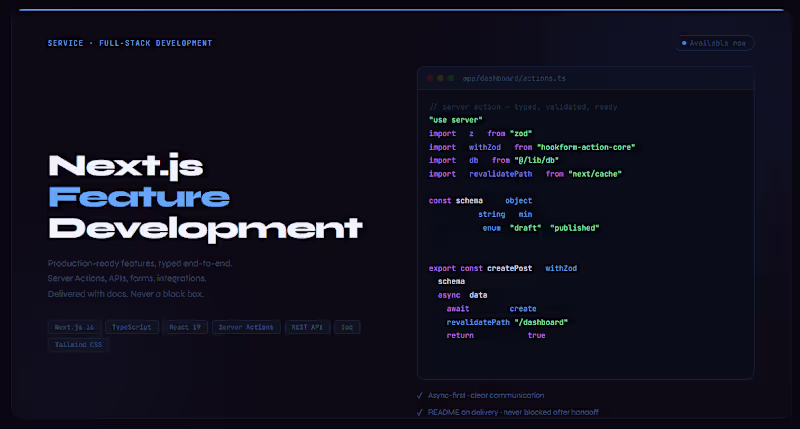This screenshot has width=800, height=429.
Task: Click the "@/lib/db" import string
Action: pos(537,160)
